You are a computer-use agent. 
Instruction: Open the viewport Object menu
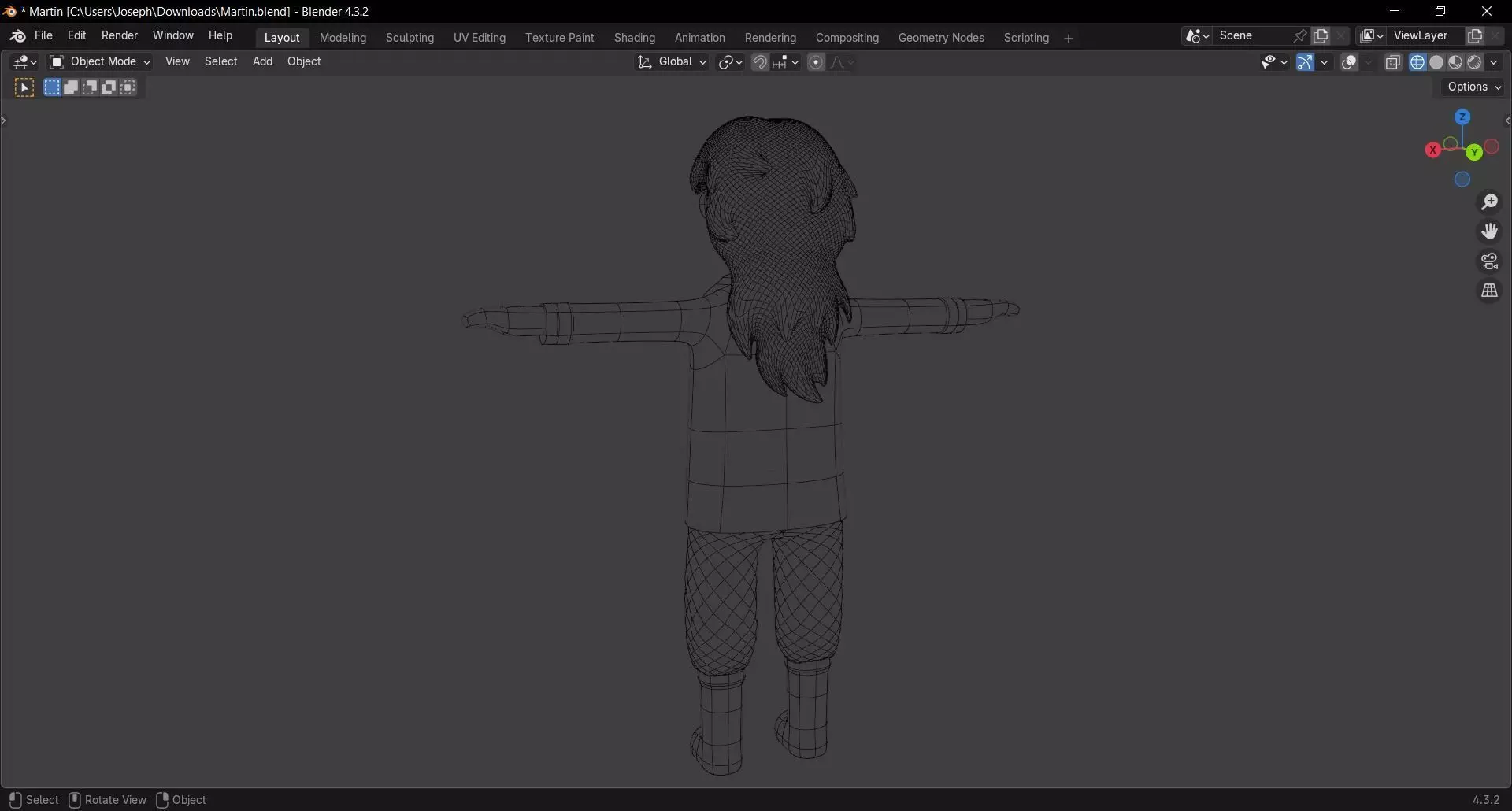pyautogui.click(x=304, y=62)
